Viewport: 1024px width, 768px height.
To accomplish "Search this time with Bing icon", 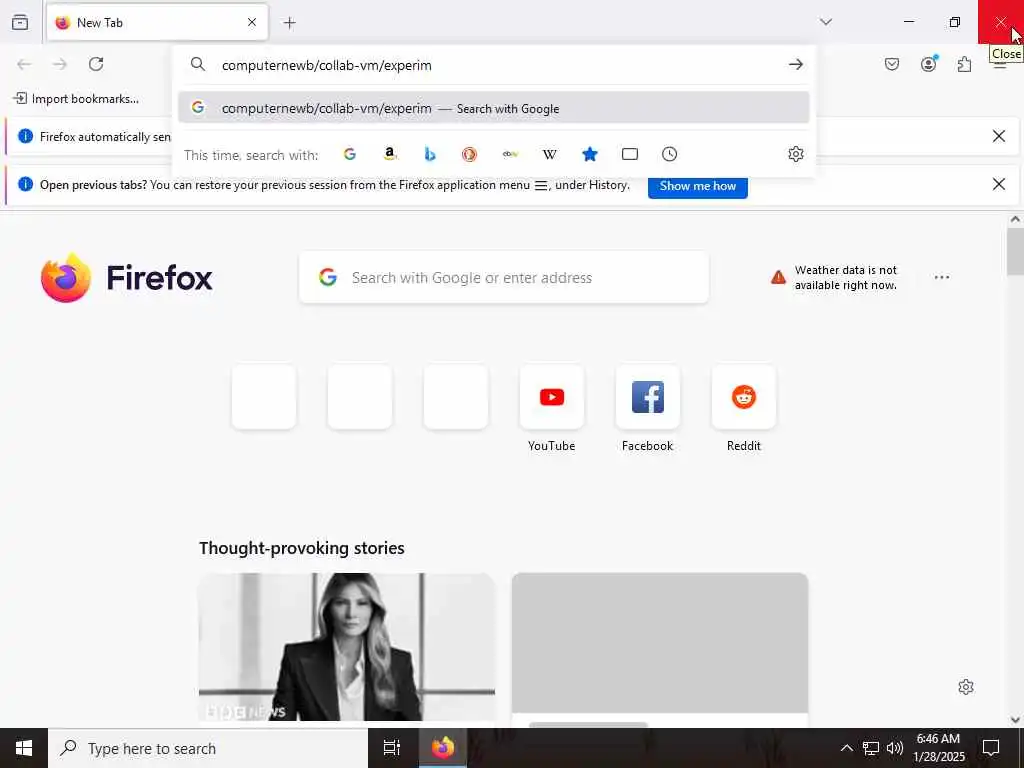I will click(430, 154).
